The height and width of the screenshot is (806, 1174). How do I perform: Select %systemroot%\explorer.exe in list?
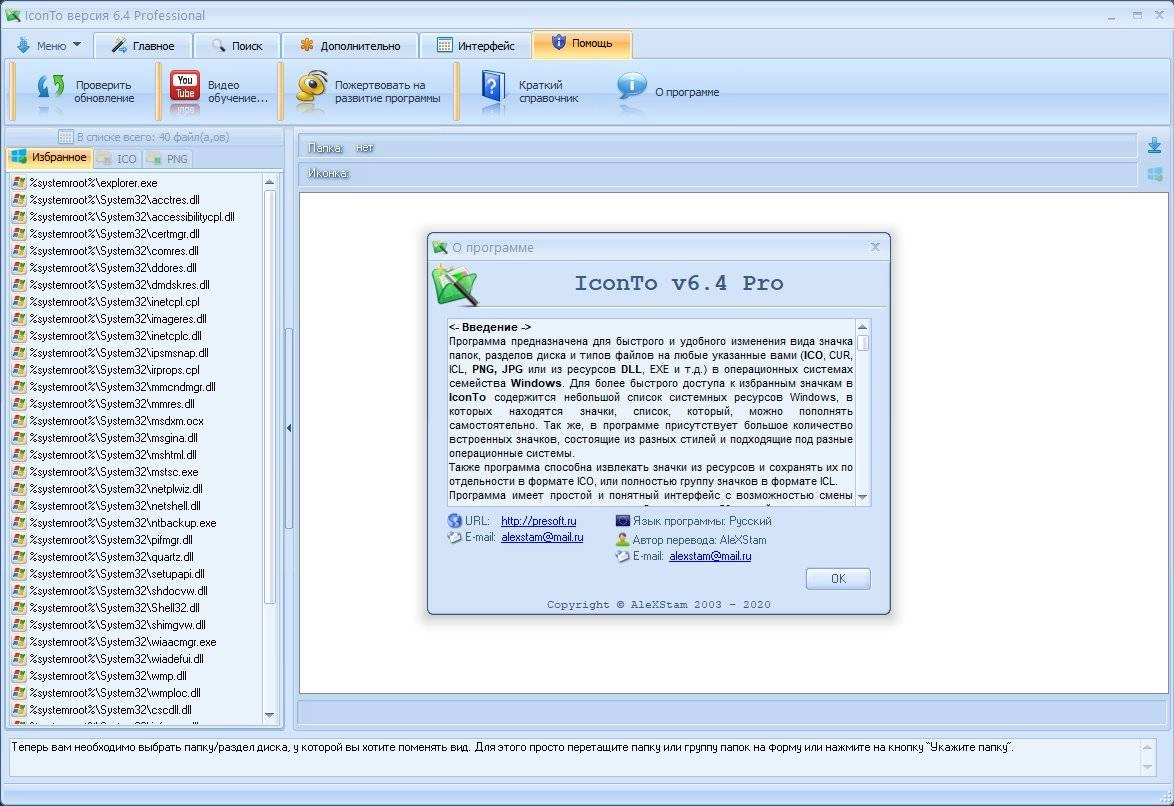click(x=94, y=183)
